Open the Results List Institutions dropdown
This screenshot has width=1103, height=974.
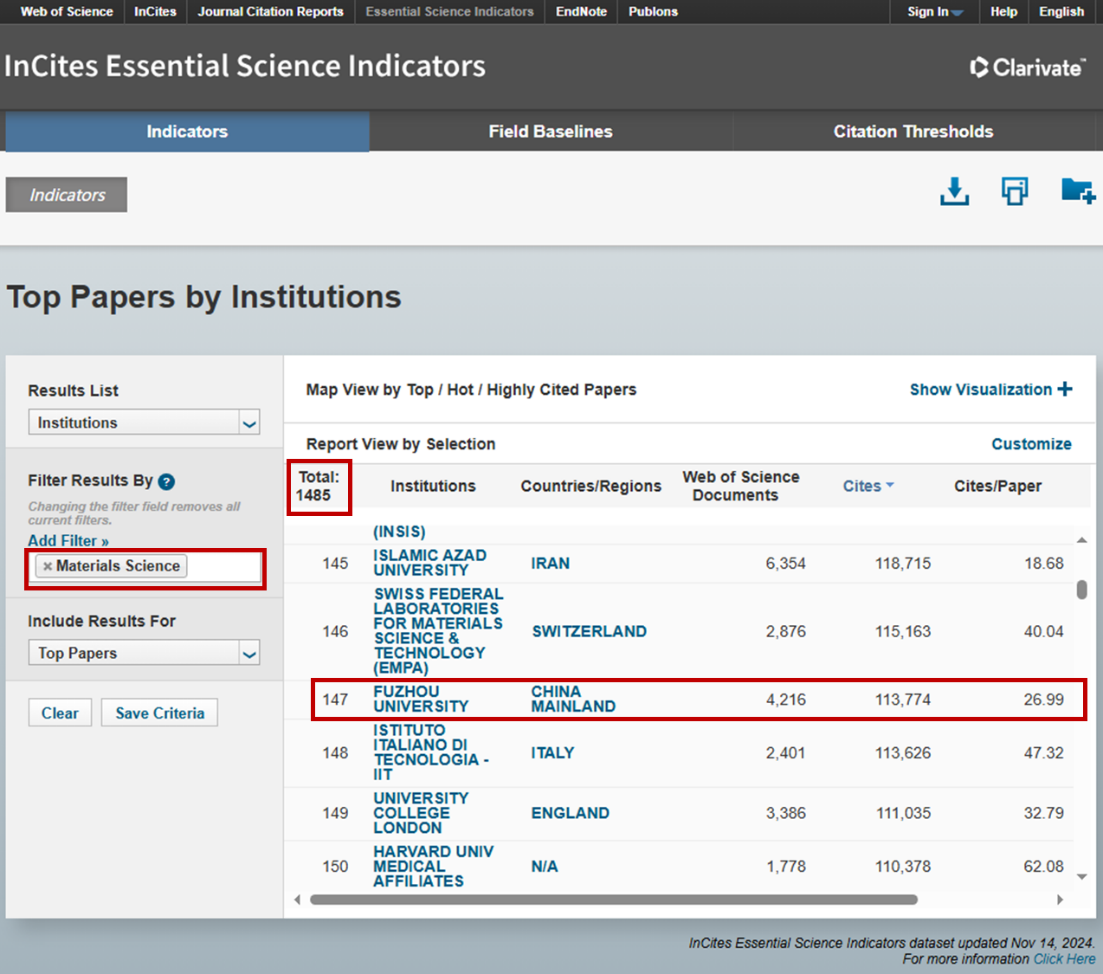144,423
